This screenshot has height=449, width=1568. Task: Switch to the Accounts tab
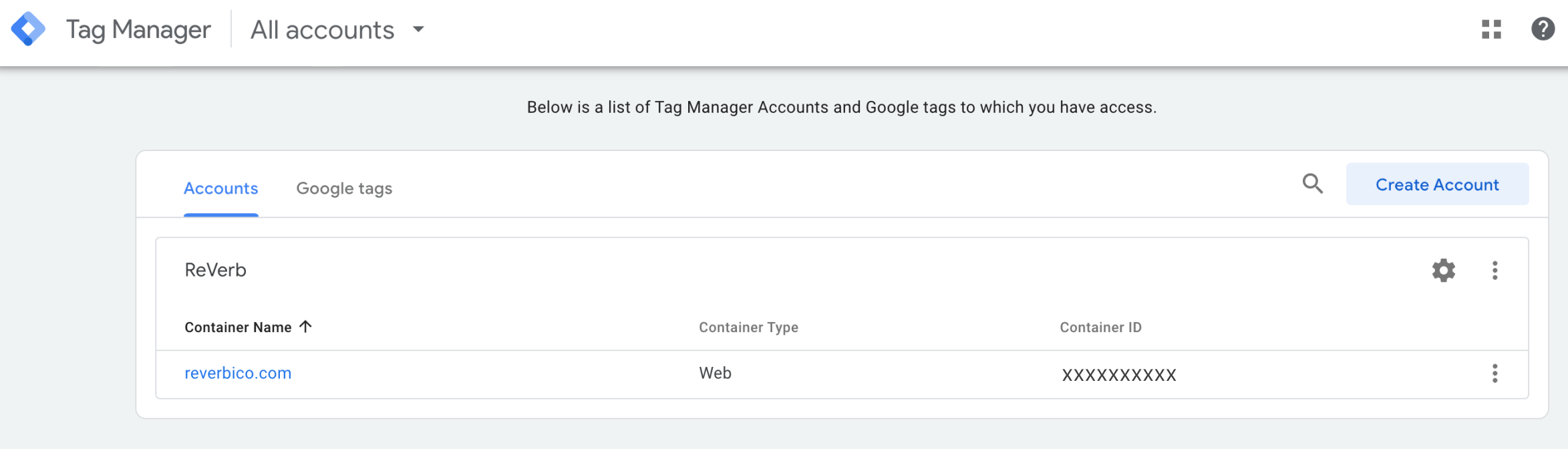[x=220, y=188]
